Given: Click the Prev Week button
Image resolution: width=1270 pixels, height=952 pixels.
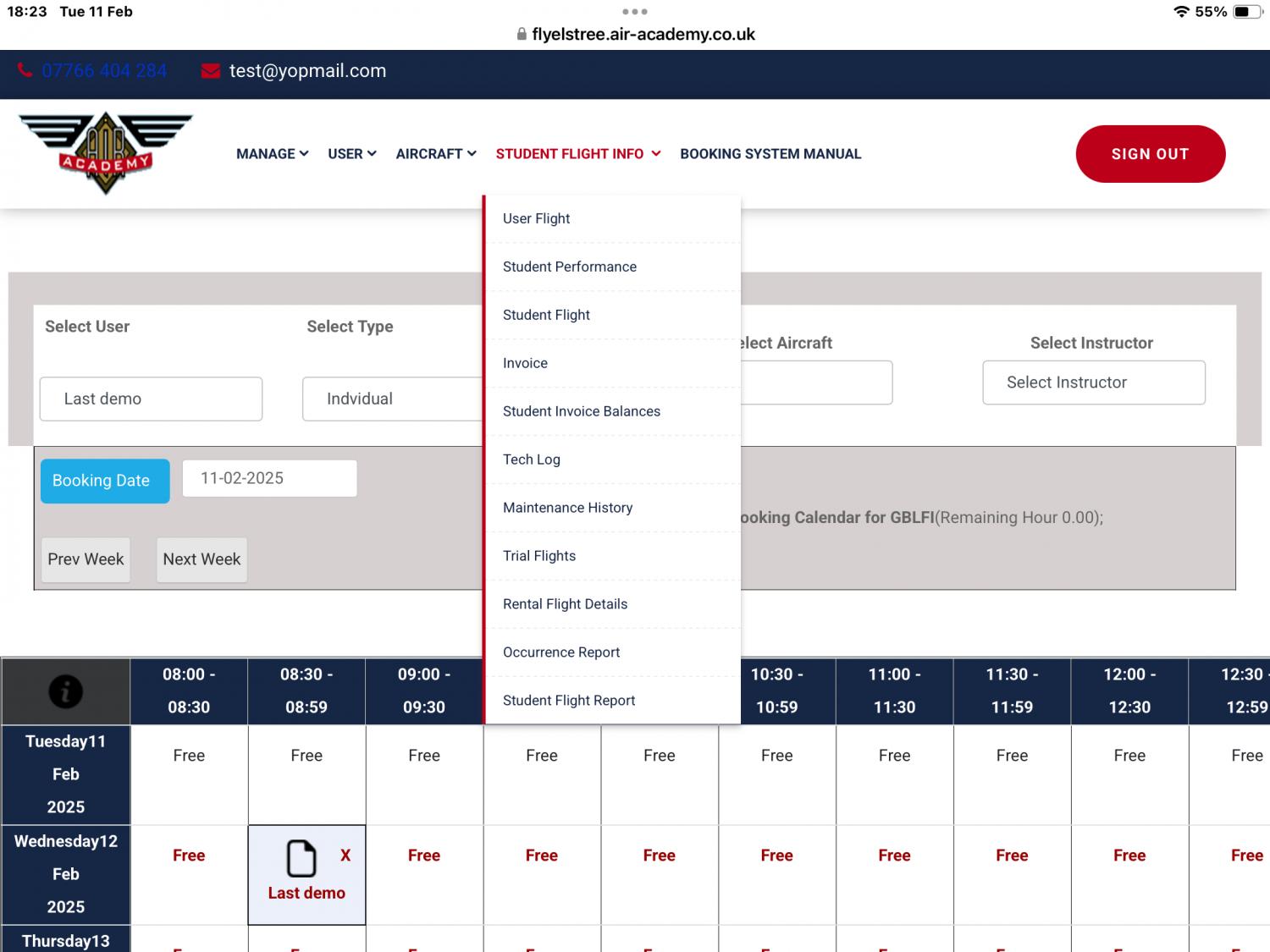Looking at the screenshot, I should (86, 559).
